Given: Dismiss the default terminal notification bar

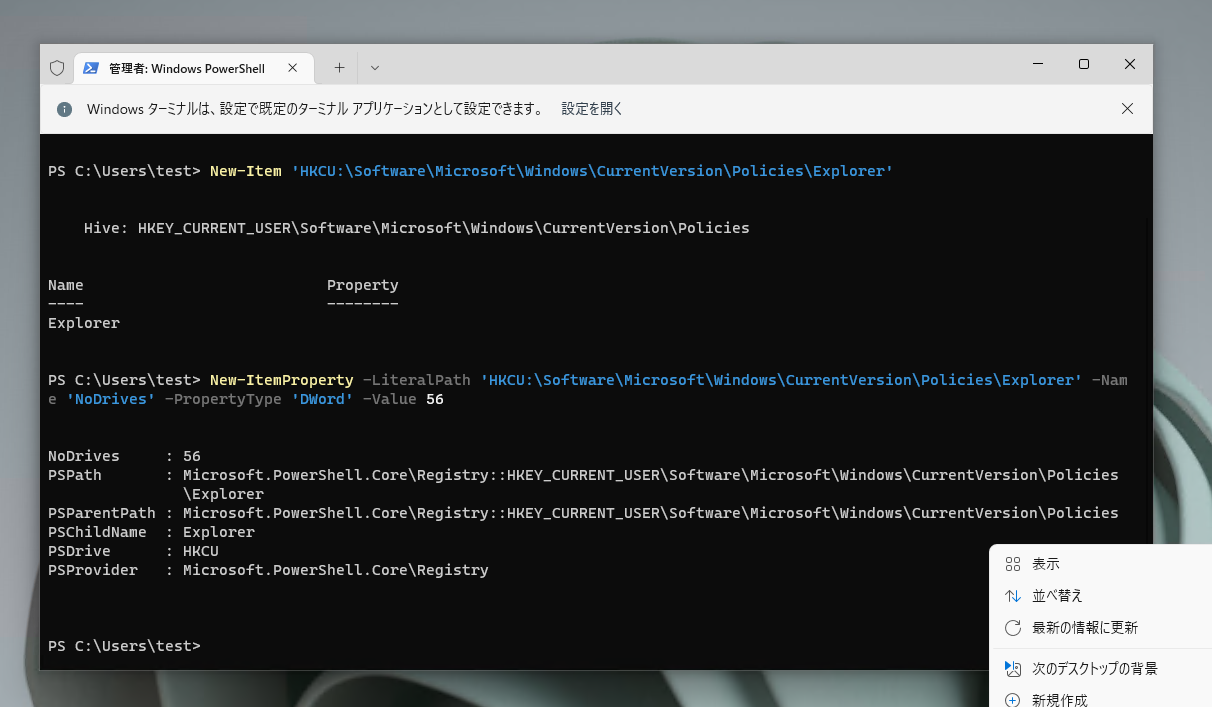Looking at the screenshot, I should pos(1127,109).
